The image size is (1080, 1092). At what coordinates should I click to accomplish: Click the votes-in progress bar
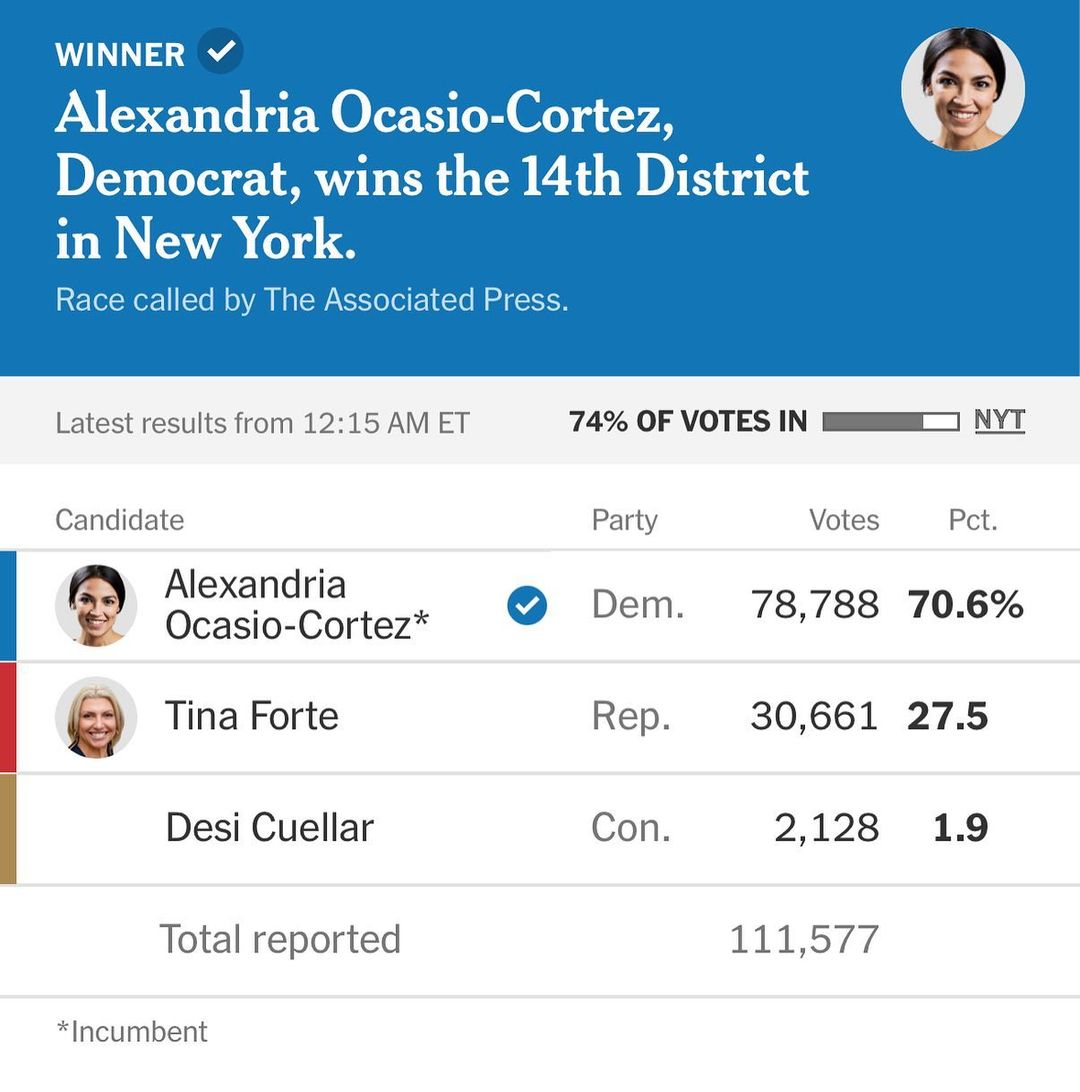[x=890, y=422]
